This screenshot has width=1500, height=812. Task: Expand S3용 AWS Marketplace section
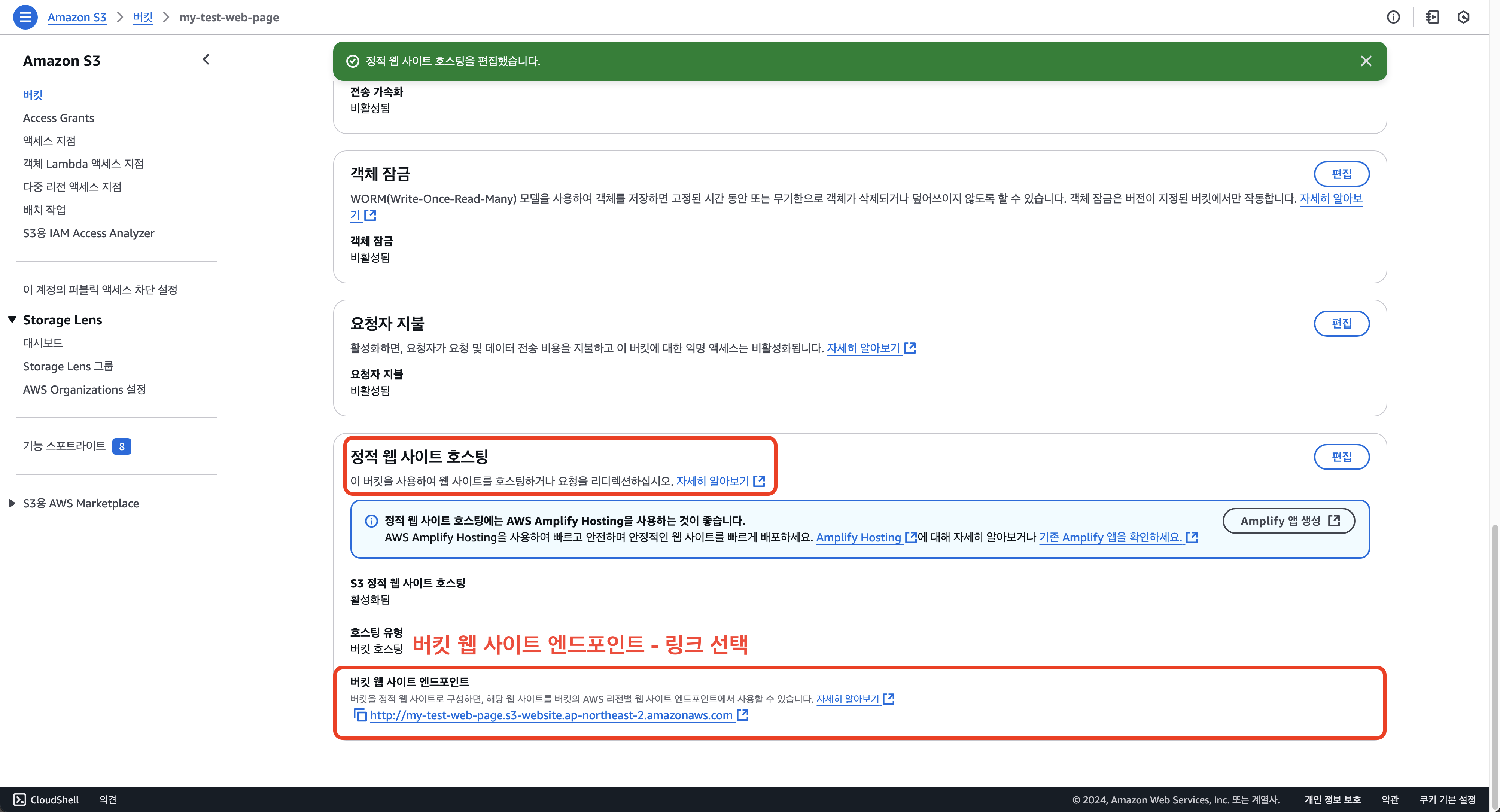(12, 503)
